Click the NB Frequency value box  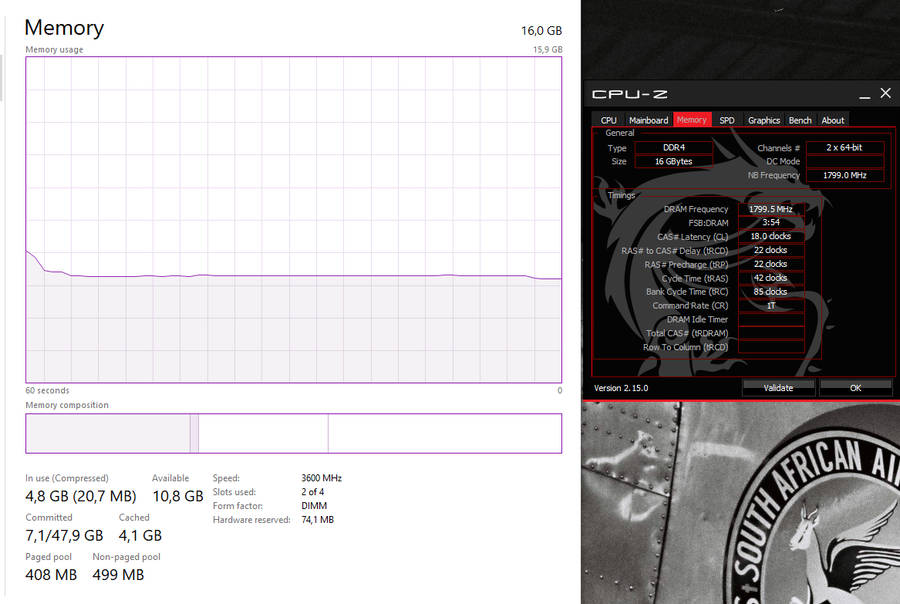coord(846,175)
